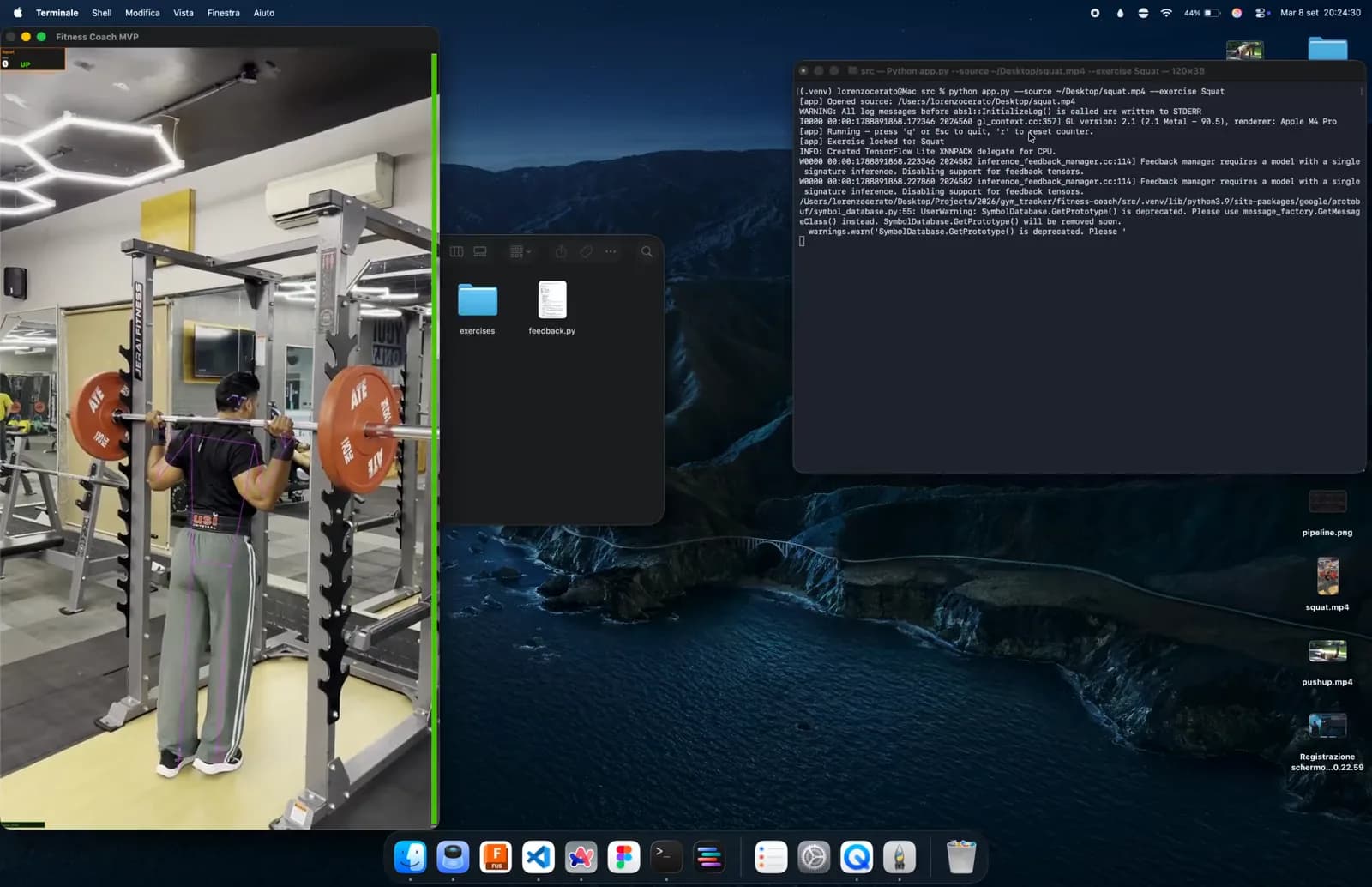
Task: Click the Fitness Coach MVP window title
Action: tap(97, 37)
